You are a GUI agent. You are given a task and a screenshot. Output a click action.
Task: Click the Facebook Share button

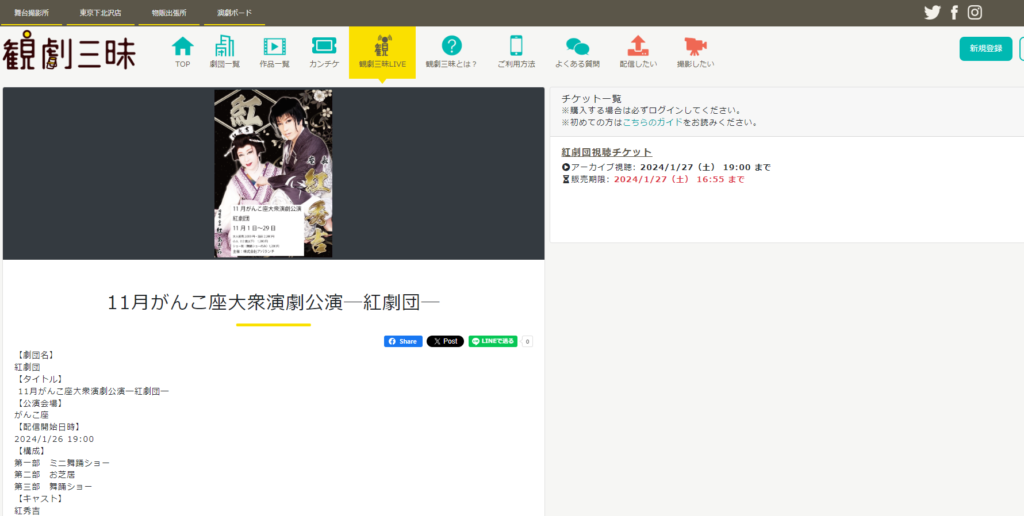pos(403,341)
